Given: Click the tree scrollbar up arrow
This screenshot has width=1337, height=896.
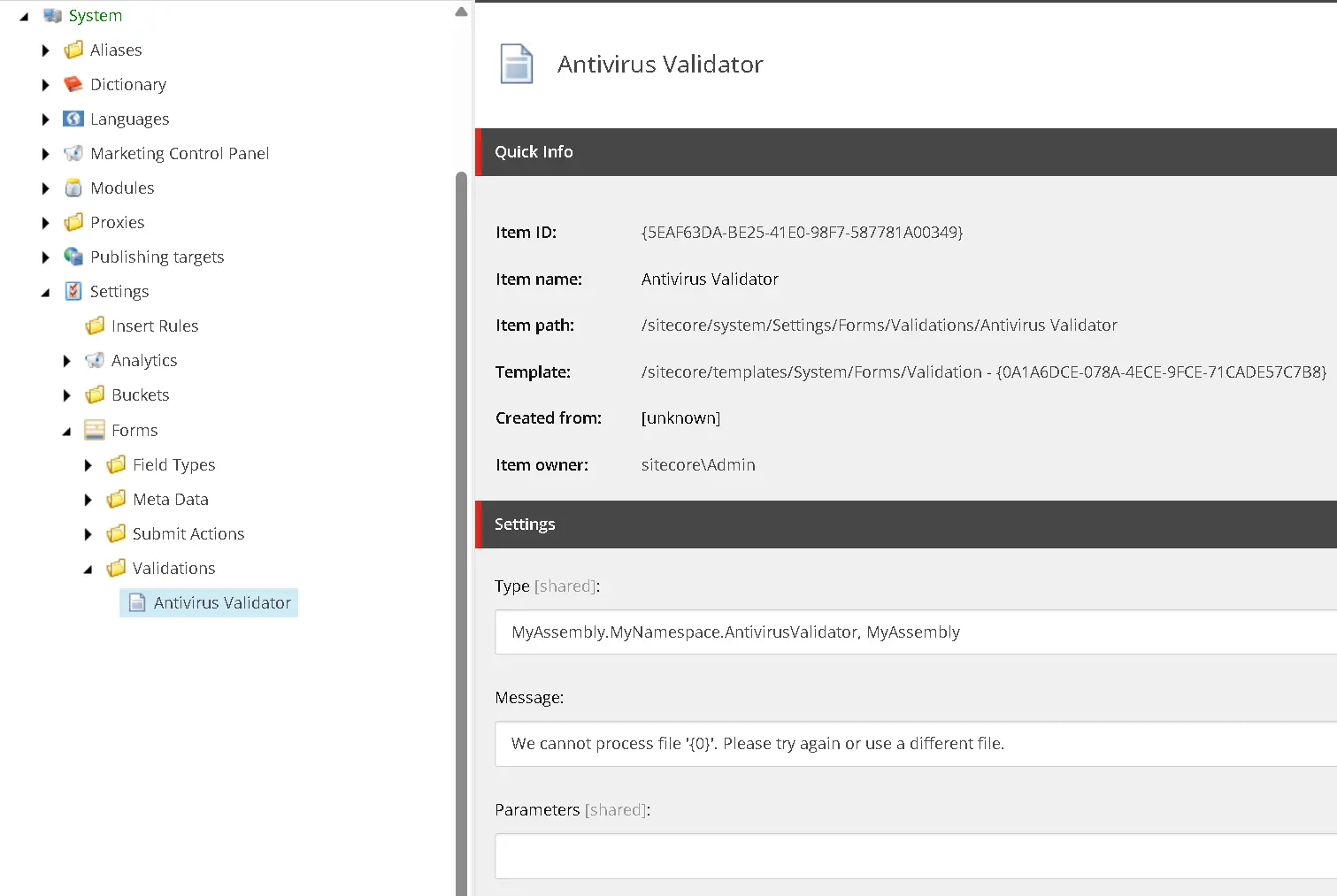Looking at the screenshot, I should point(461,11).
